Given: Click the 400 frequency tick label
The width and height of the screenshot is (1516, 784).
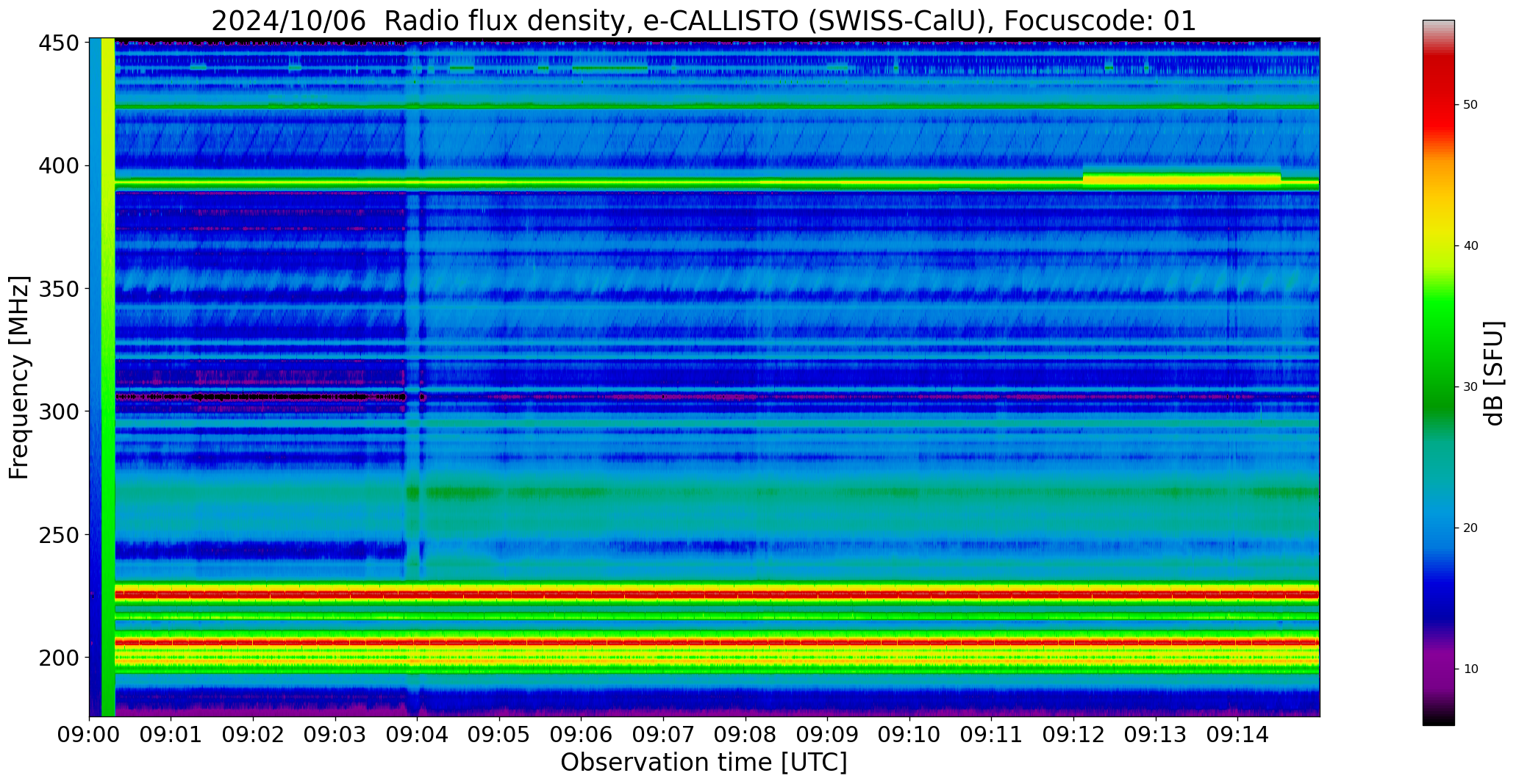Looking at the screenshot, I should 59,166.
